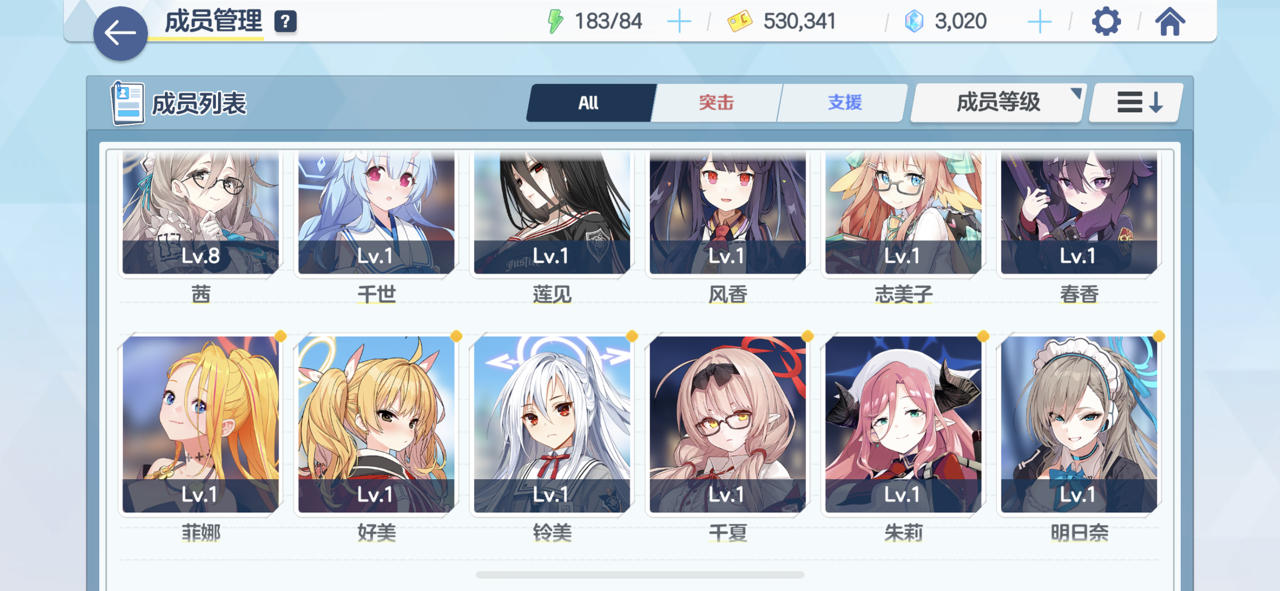Screen dimensions: 1280x591
Task: Switch to the 支援 tab
Action: 844,102
